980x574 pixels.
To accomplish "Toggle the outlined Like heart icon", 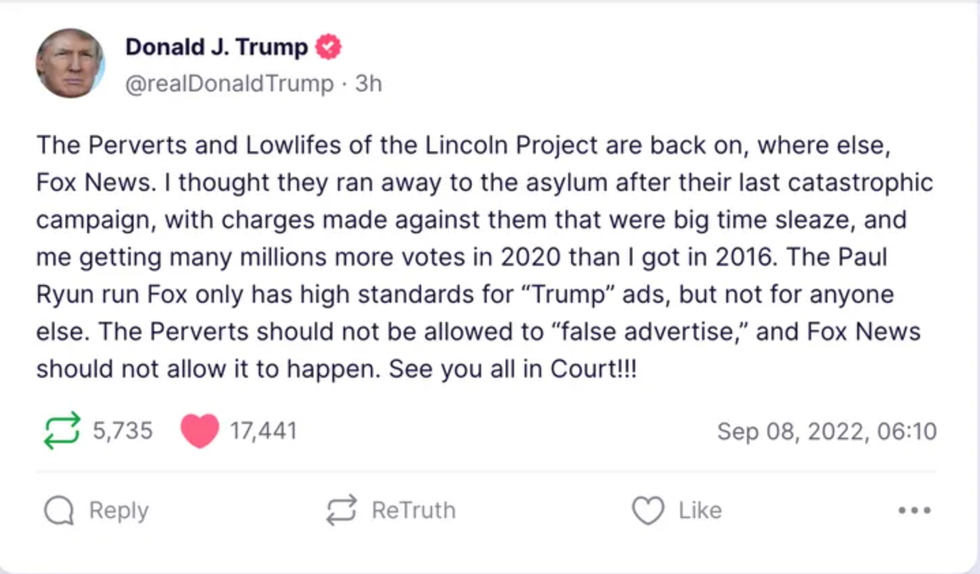I will 648,511.
